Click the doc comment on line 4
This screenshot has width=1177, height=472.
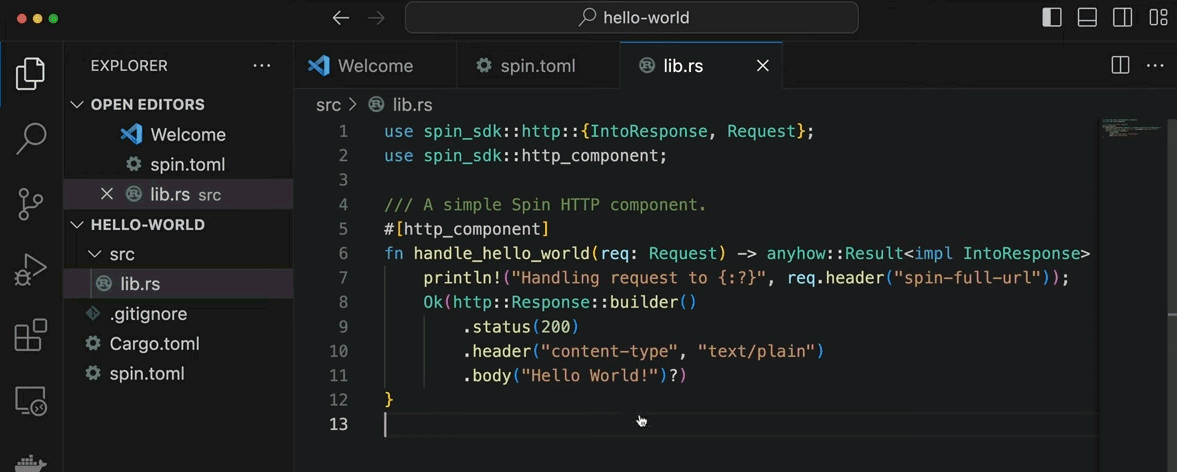(546, 205)
